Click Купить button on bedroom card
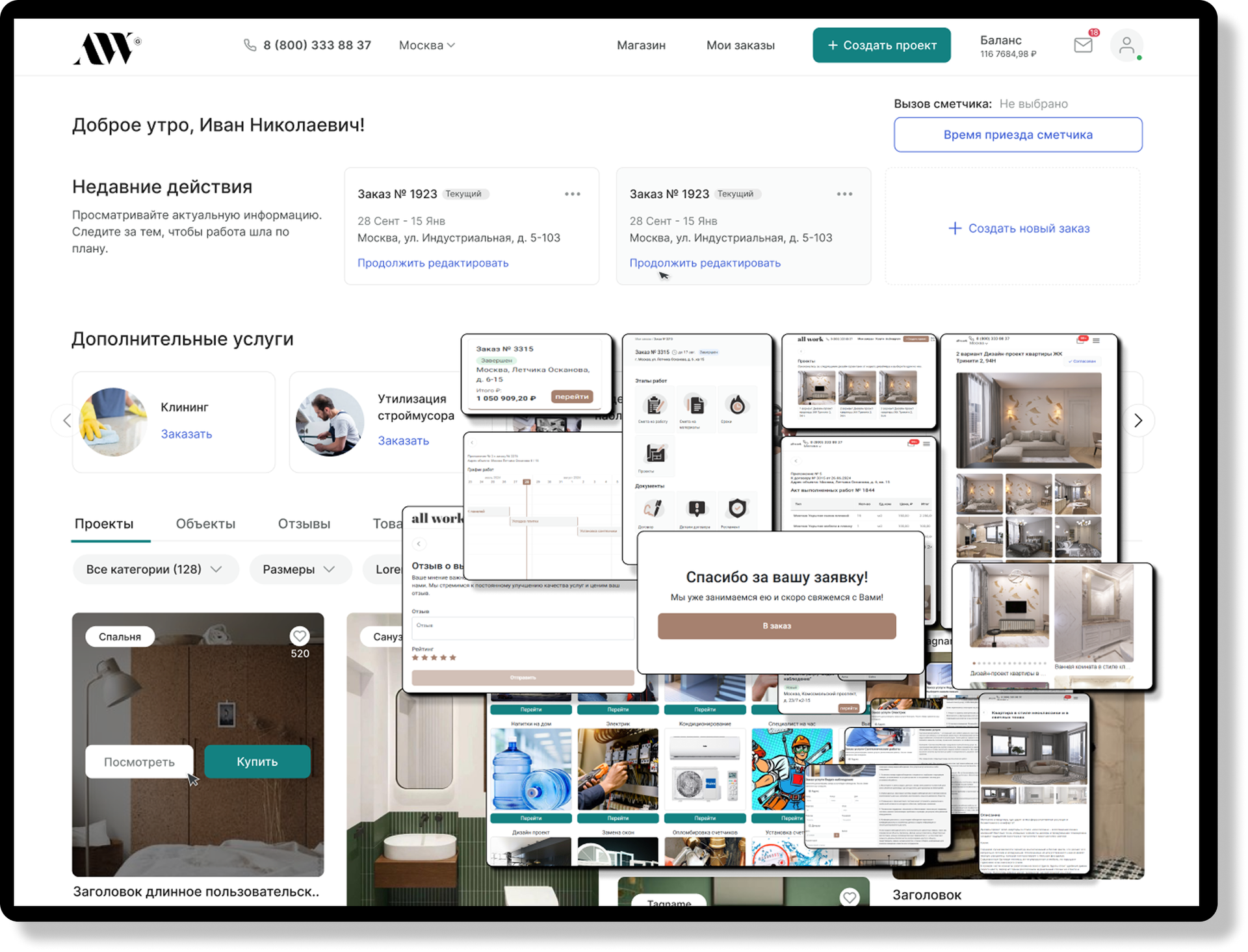1248x952 pixels. click(257, 762)
